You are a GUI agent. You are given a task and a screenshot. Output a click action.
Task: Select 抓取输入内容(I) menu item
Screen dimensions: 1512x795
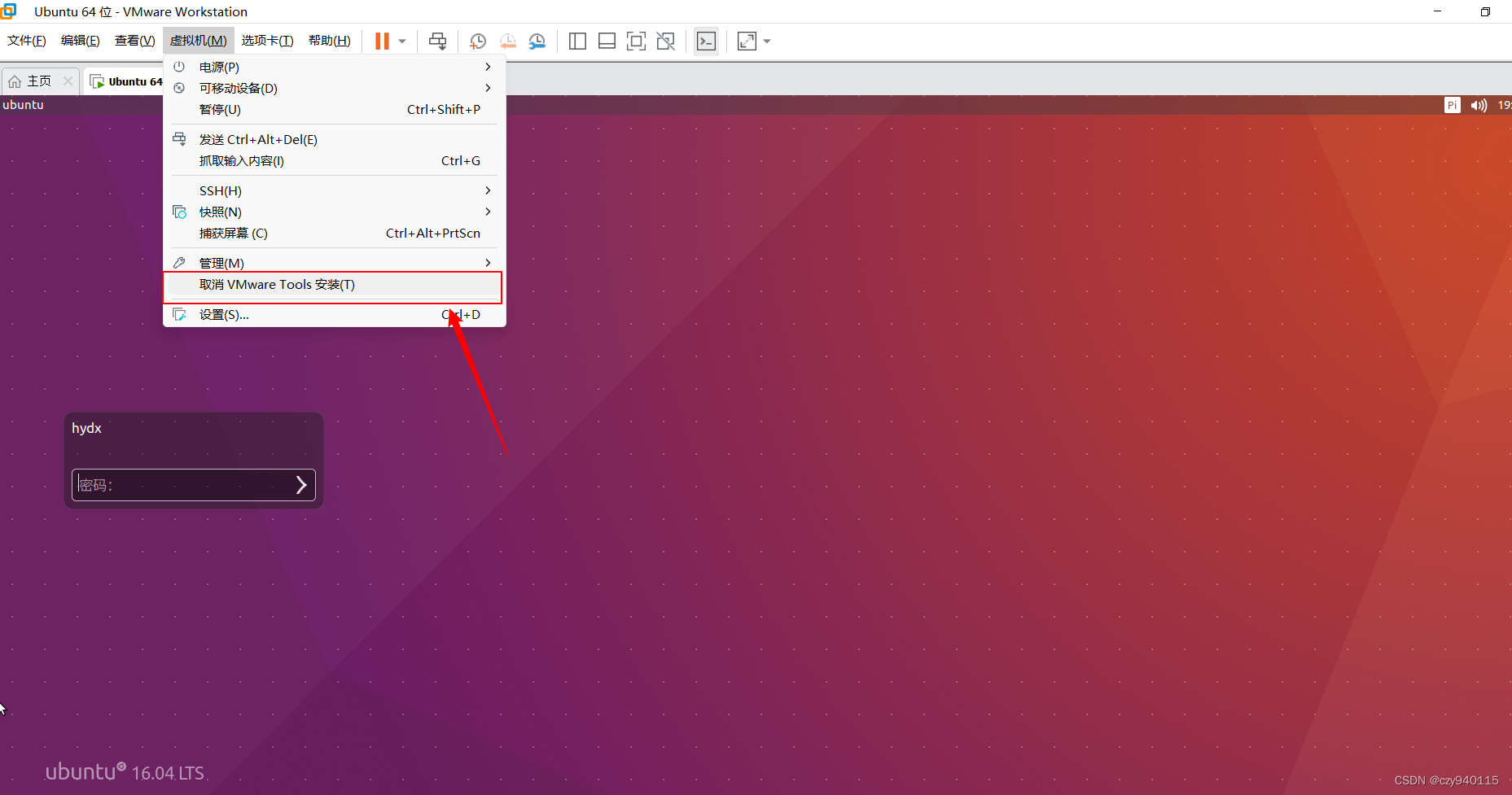click(x=335, y=160)
